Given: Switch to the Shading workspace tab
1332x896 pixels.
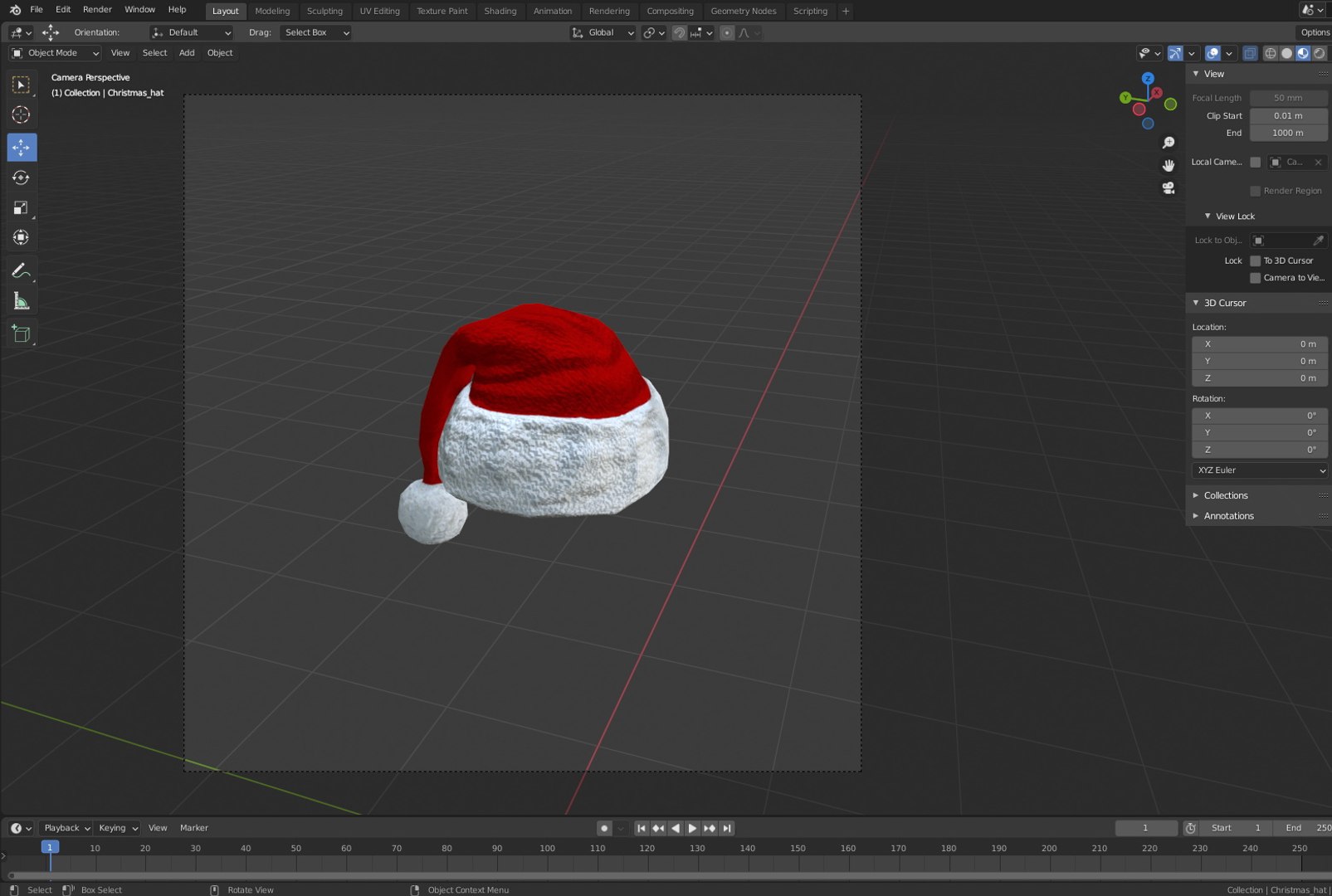Looking at the screenshot, I should [500, 11].
